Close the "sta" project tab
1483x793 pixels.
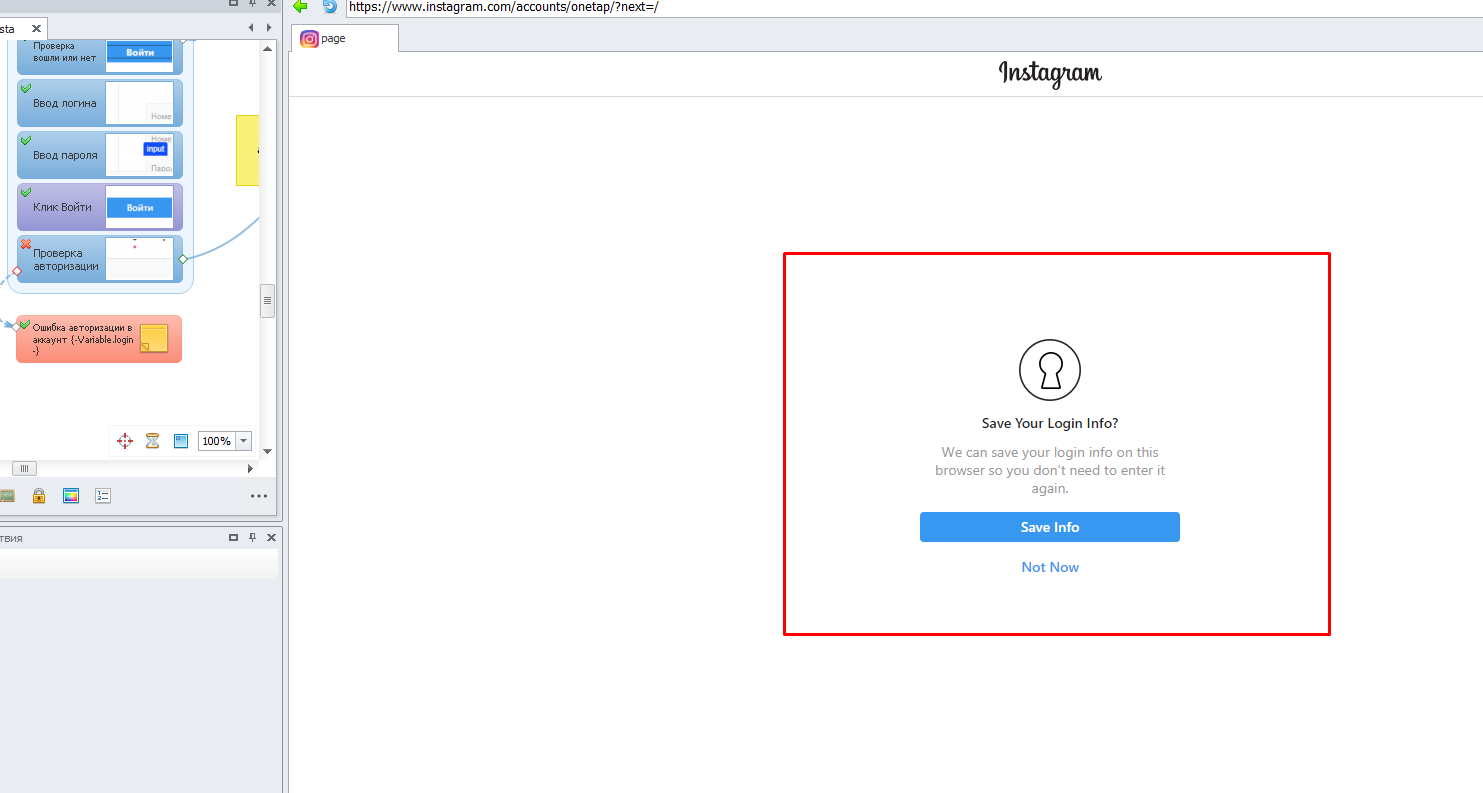point(37,29)
